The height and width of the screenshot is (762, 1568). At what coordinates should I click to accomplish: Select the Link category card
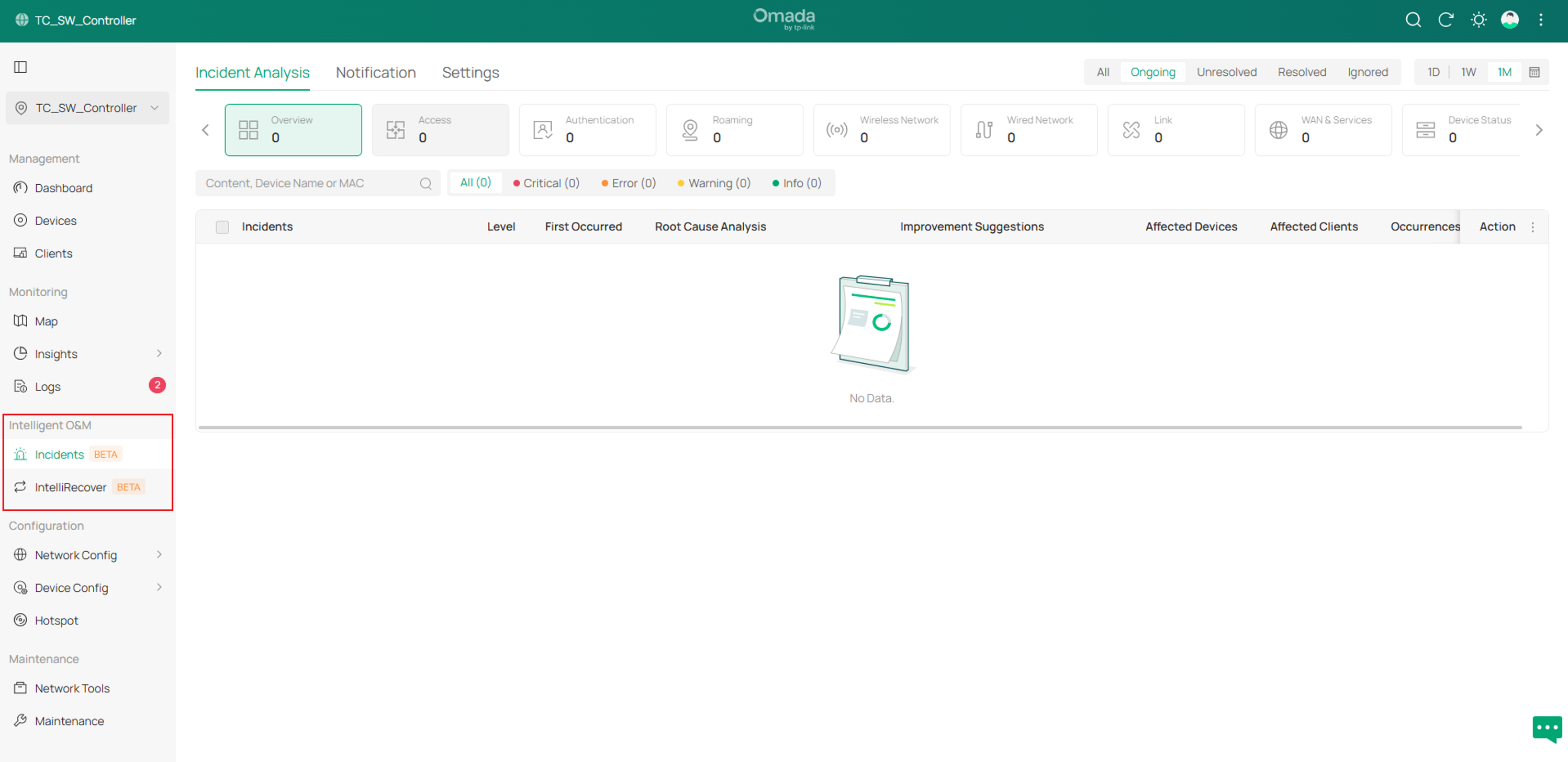(x=1177, y=130)
